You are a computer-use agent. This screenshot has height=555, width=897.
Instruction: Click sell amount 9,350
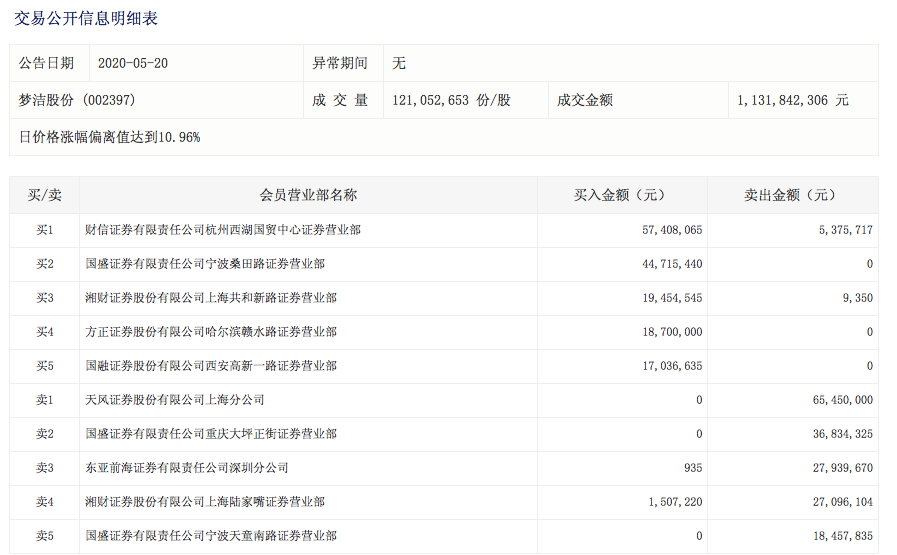point(858,298)
